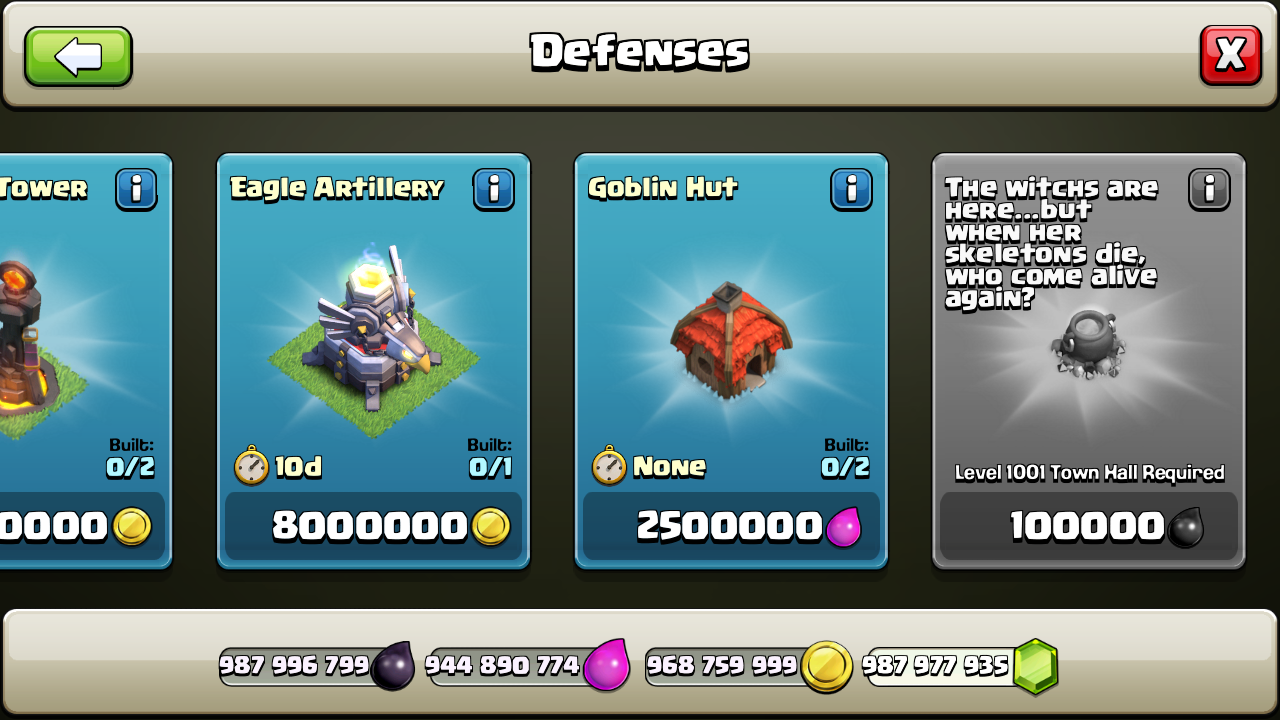Click the green gem resource icon
Viewport: 1280px width, 720px height.
[x=1035, y=667]
